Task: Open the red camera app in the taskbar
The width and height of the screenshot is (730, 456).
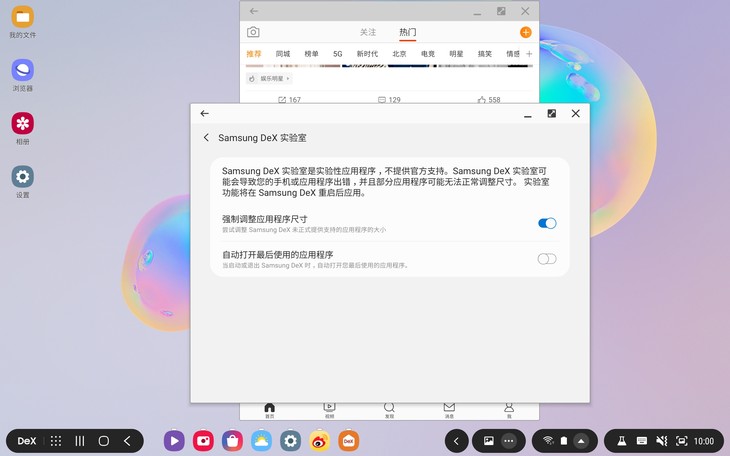Action: click(x=203, y=441)
